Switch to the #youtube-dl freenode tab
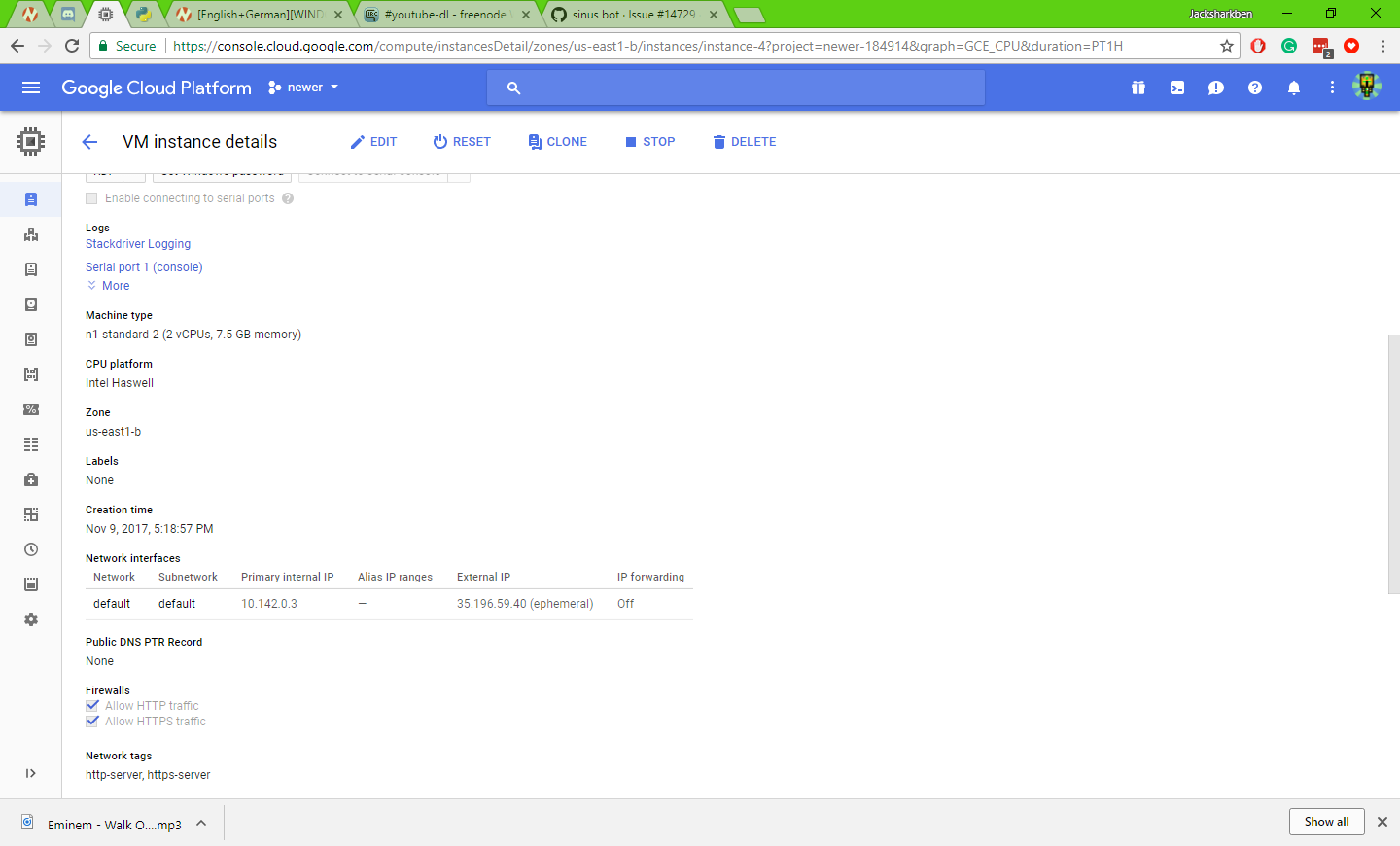1400x846 pixels. tap(445, 15)
